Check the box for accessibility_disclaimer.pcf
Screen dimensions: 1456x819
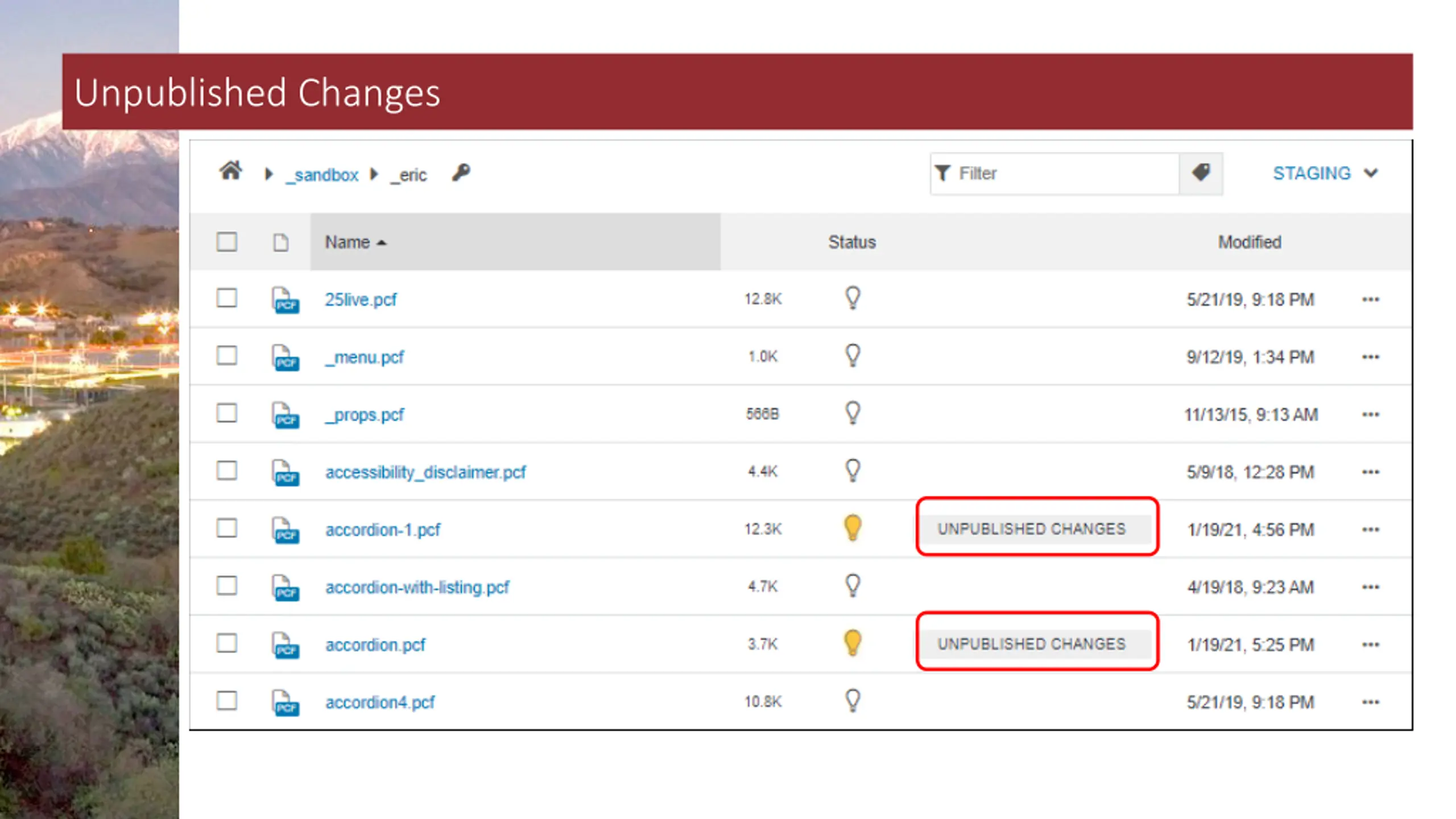click(226, 471)
